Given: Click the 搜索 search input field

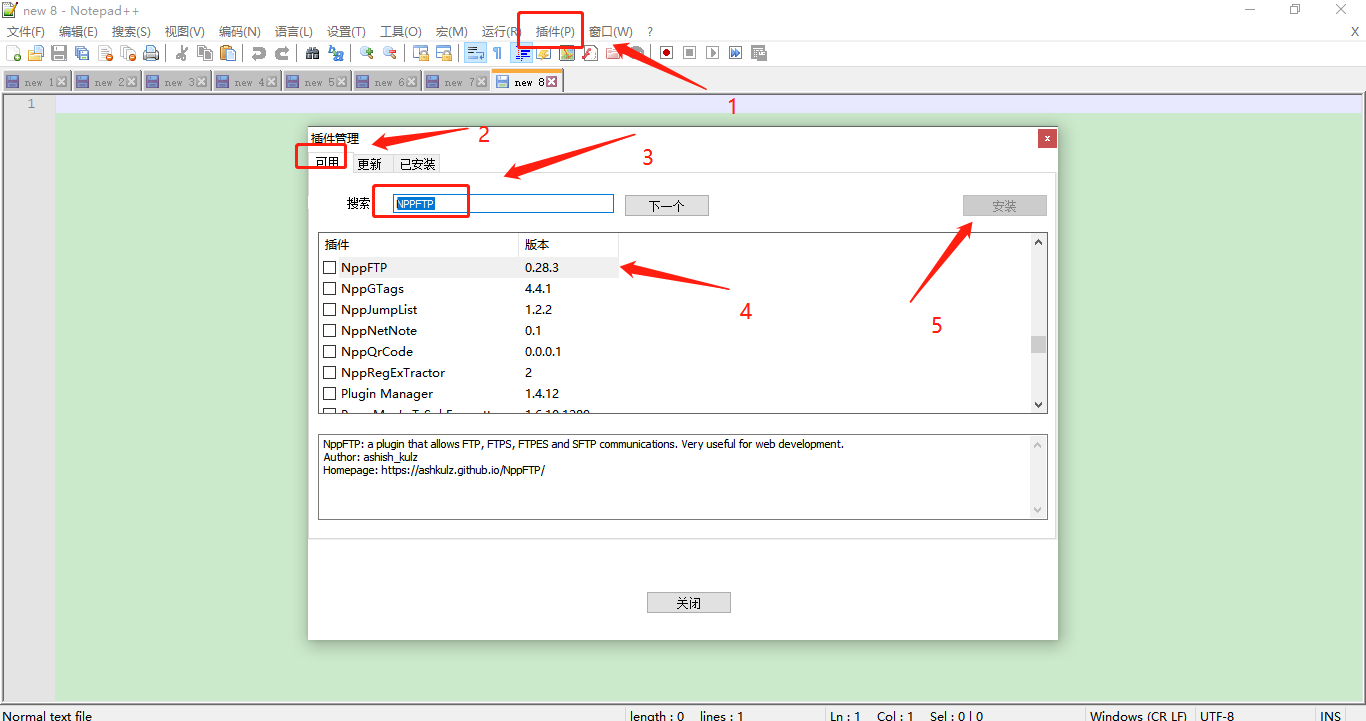Looking at the screenshot, I should click(503, 204).
